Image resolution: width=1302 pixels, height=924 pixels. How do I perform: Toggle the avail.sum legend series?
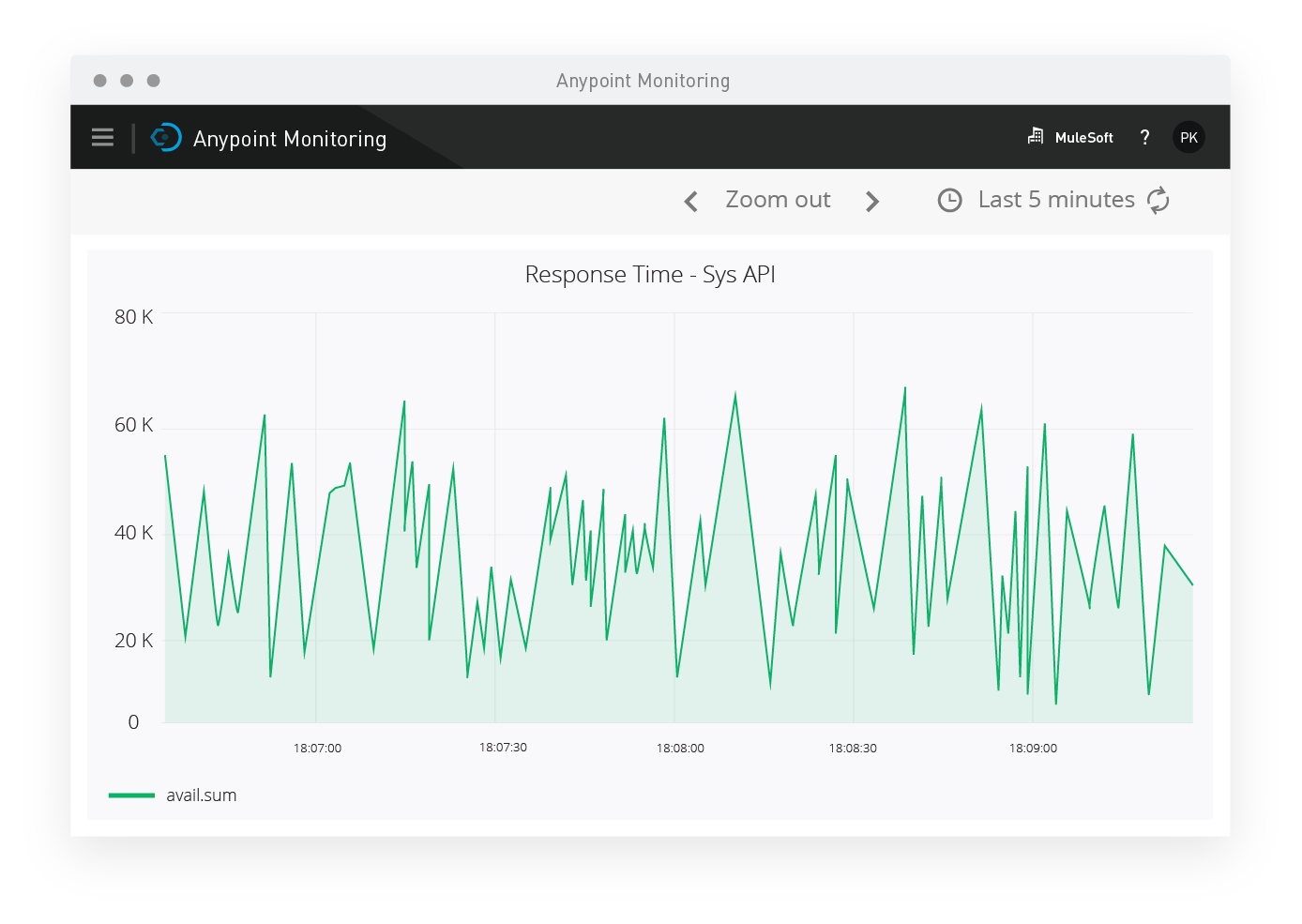point(201,795)
